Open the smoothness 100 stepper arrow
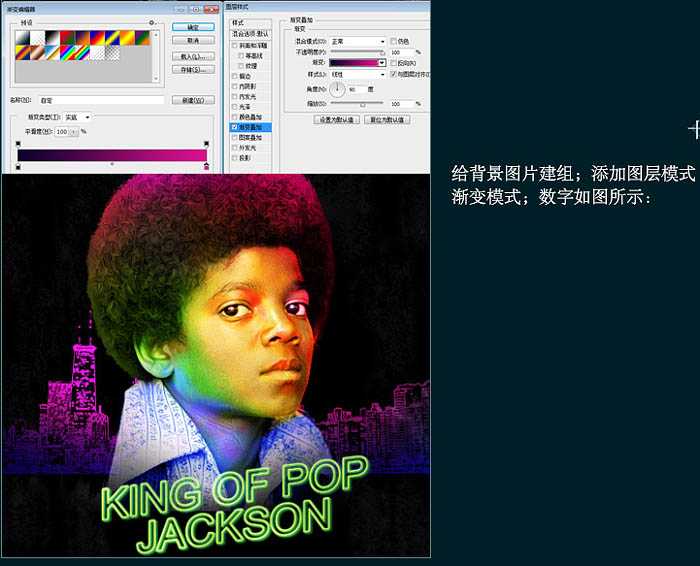 [75, 132]
